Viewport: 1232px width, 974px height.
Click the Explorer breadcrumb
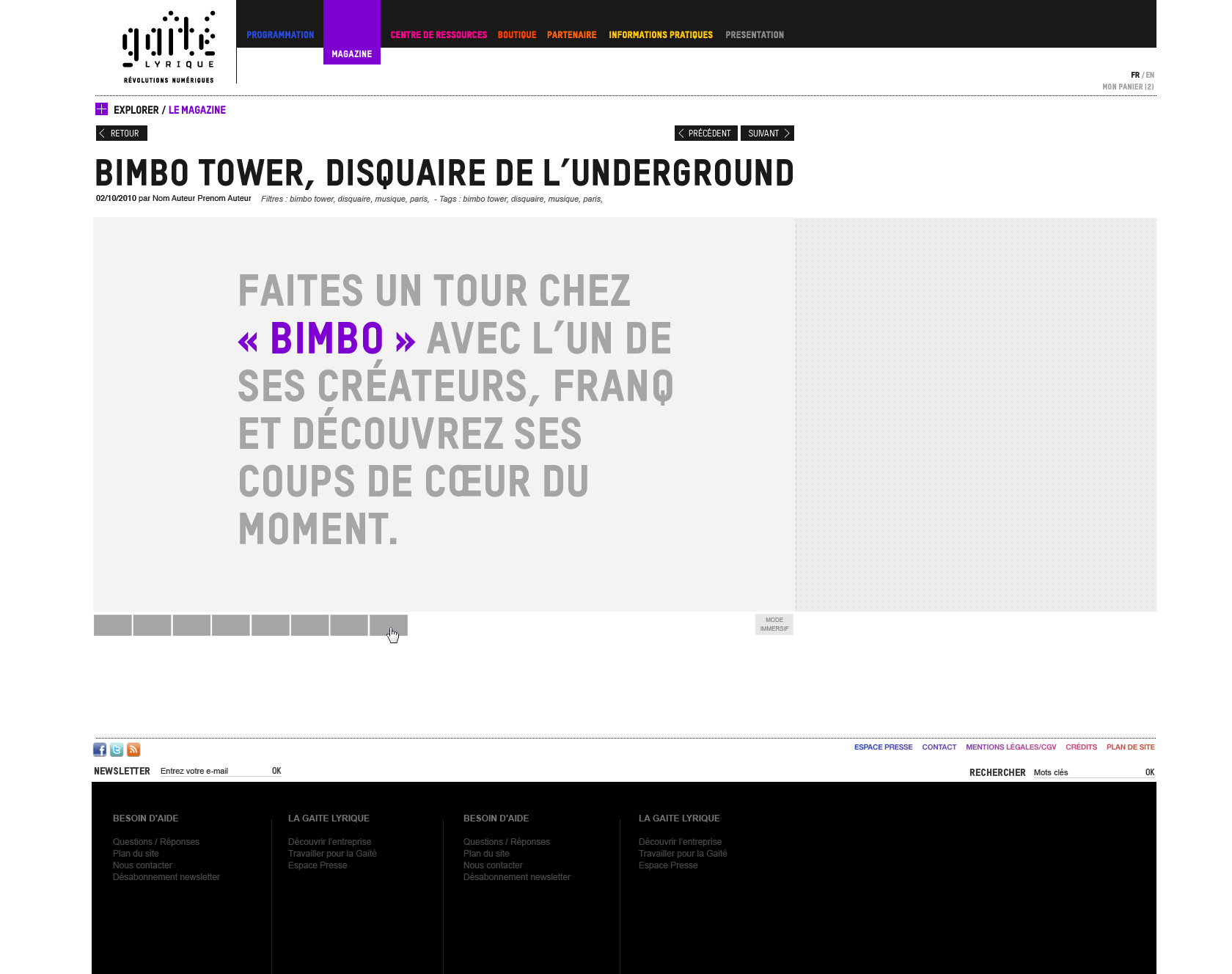coord(136,110)
